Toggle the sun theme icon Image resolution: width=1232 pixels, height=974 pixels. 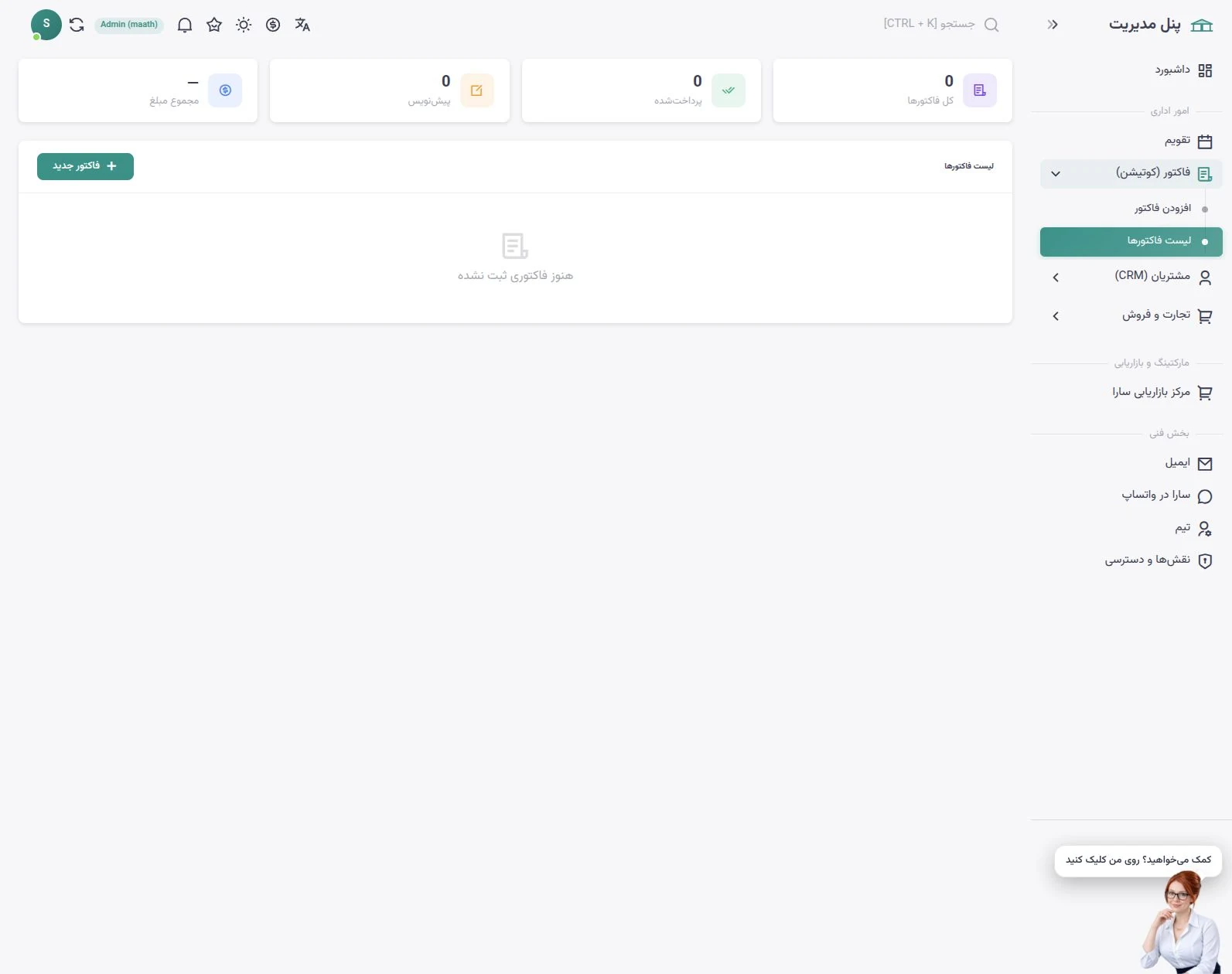coord(244,25)
